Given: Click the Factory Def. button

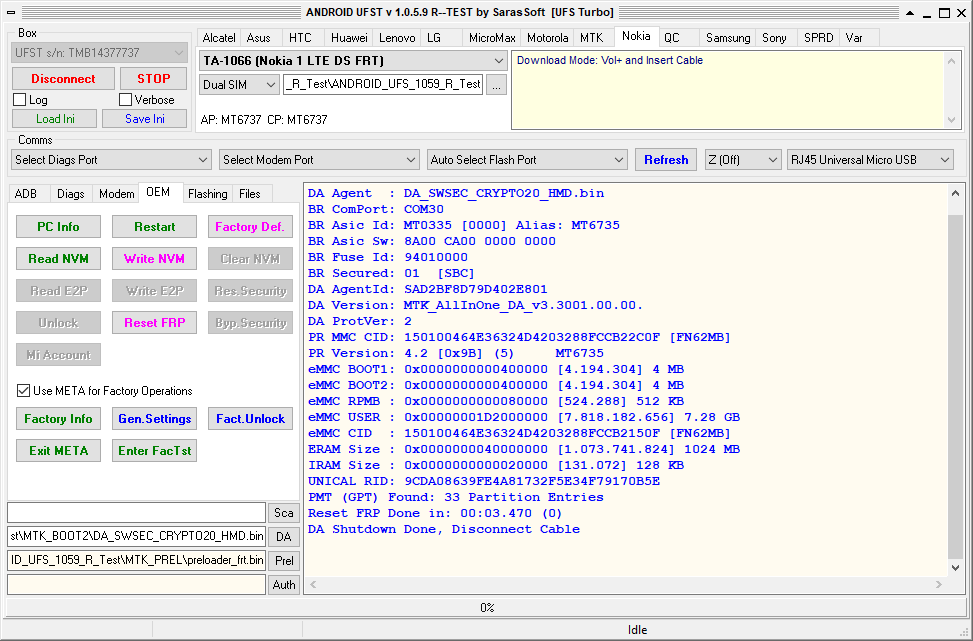Looking at the screenshot, I should 250,226.
